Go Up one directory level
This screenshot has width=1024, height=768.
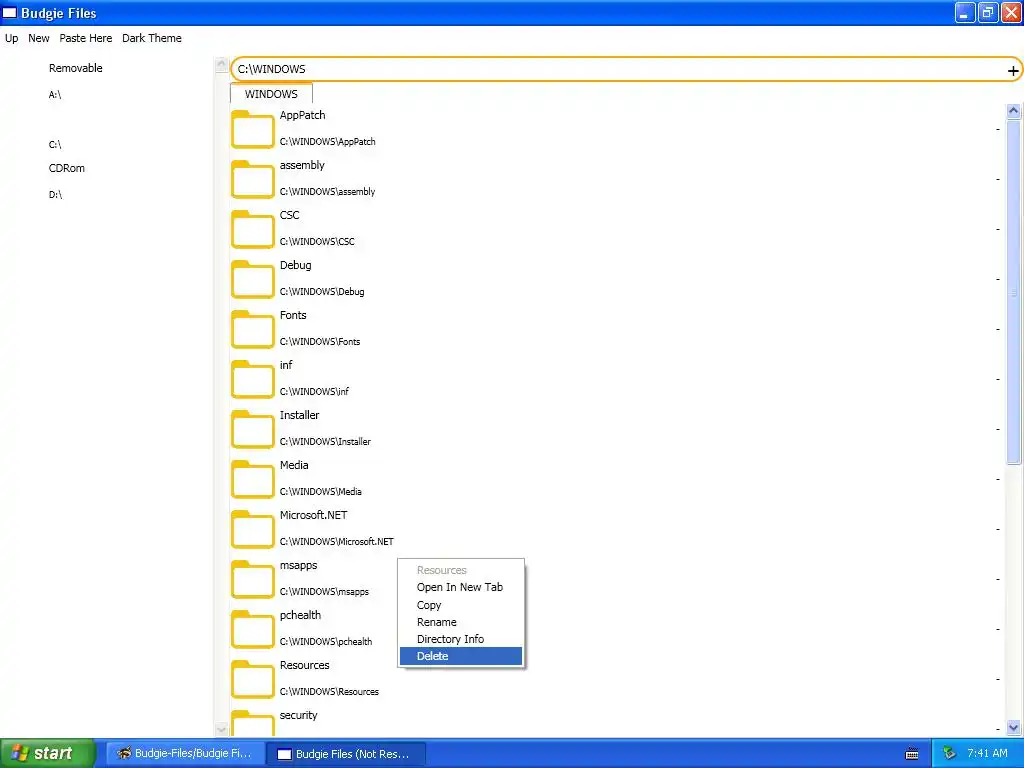pos(12,38)
